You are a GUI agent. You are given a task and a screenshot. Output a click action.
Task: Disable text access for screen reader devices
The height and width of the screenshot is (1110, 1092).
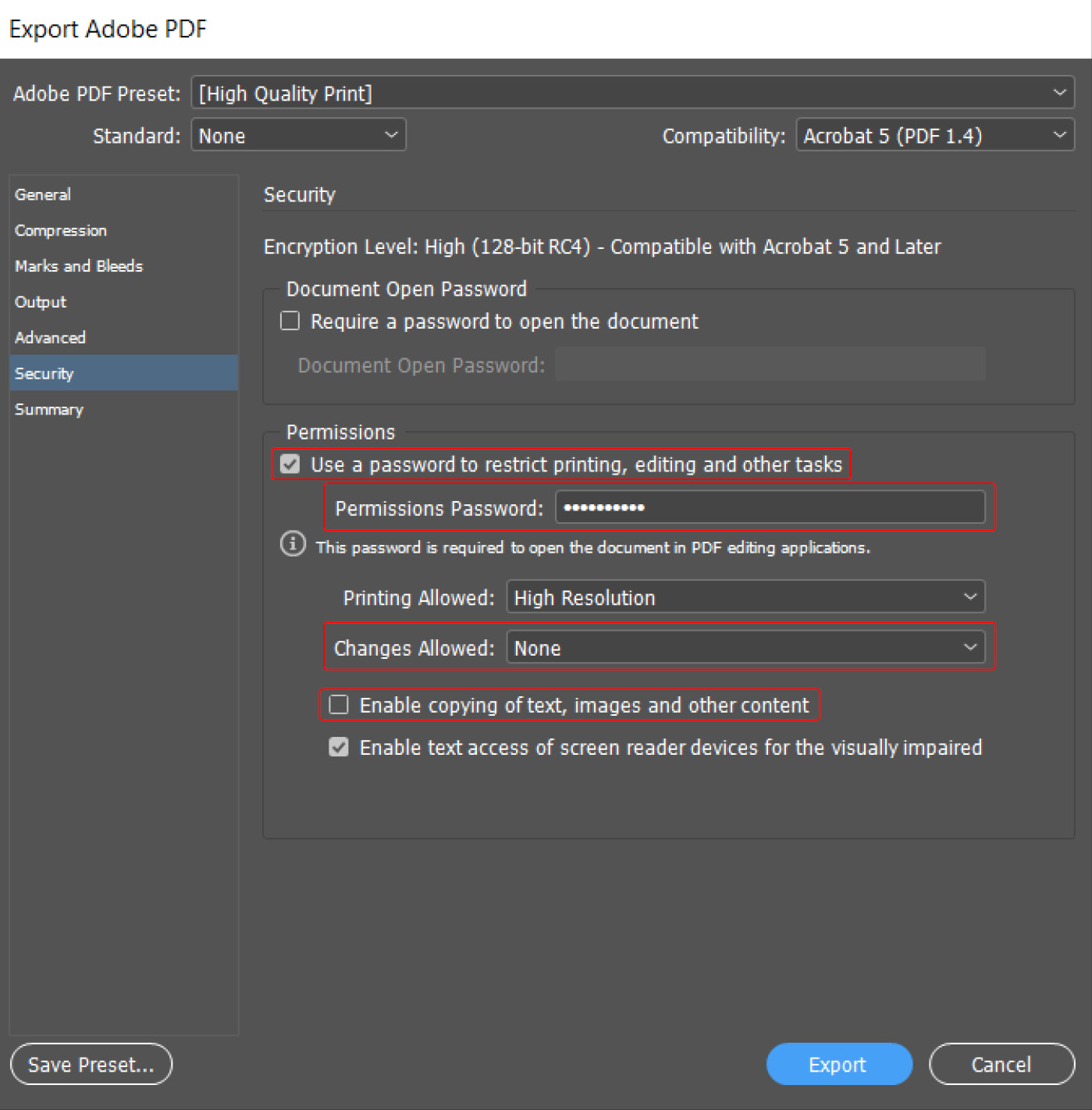pos(339,747)
